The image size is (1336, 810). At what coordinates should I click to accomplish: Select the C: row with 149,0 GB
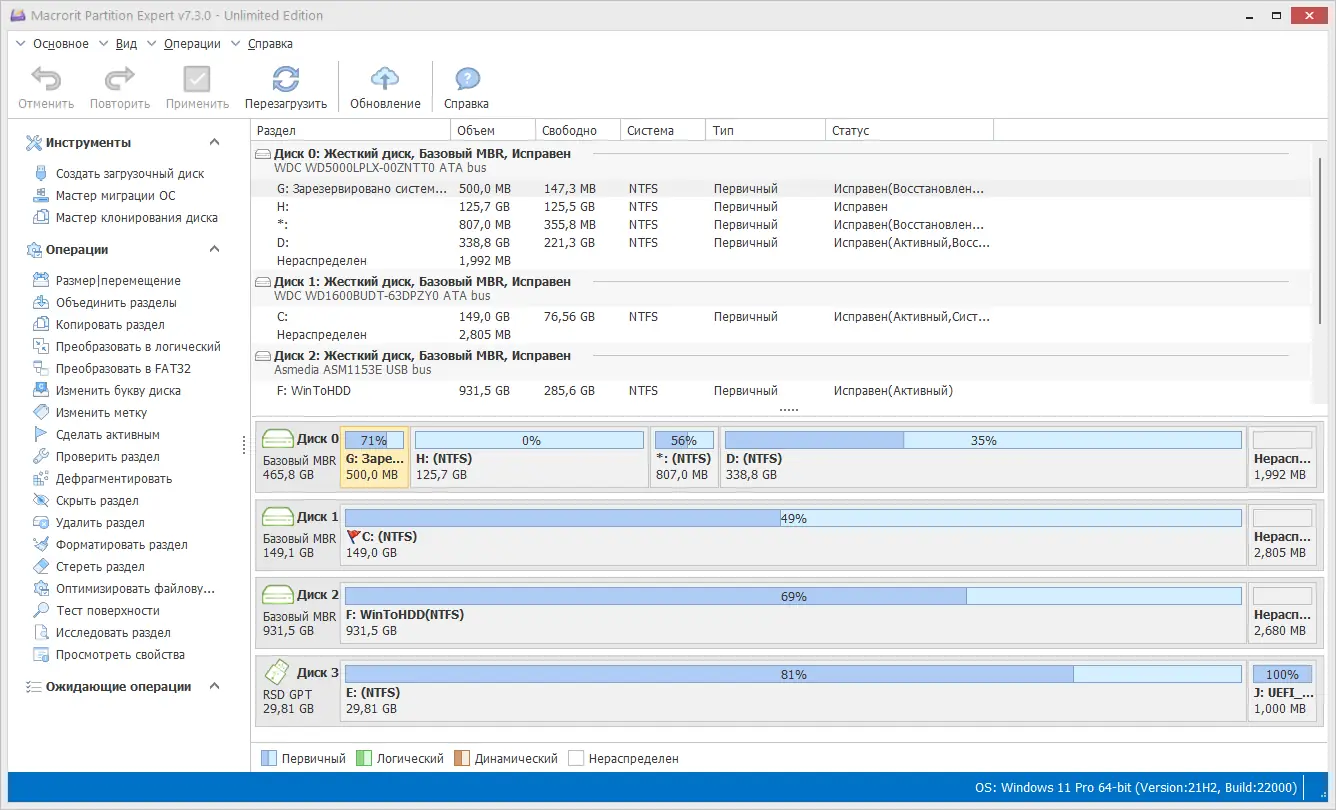click(781, 317)
